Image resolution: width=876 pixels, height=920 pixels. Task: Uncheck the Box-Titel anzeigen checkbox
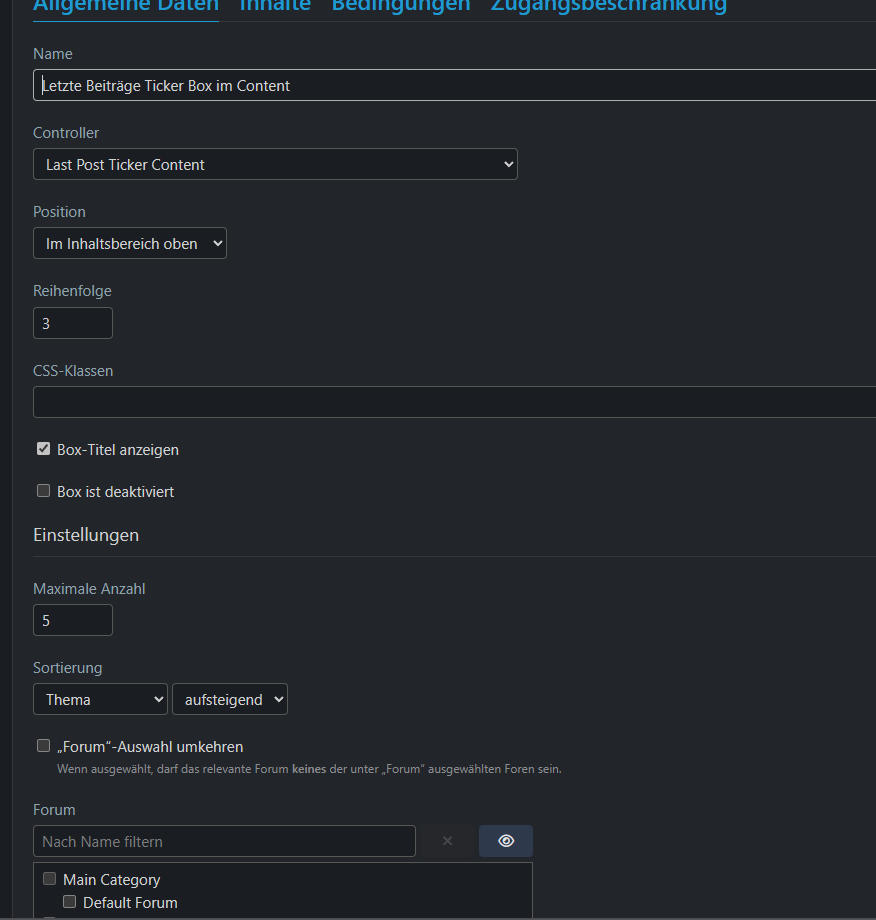click(44, 449)
